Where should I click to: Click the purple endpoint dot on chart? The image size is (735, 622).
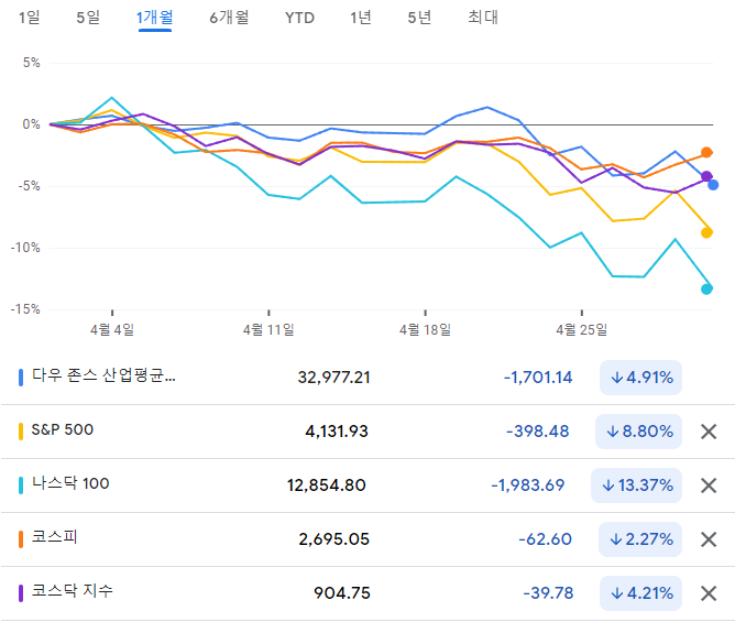click(x=706, y=177)
